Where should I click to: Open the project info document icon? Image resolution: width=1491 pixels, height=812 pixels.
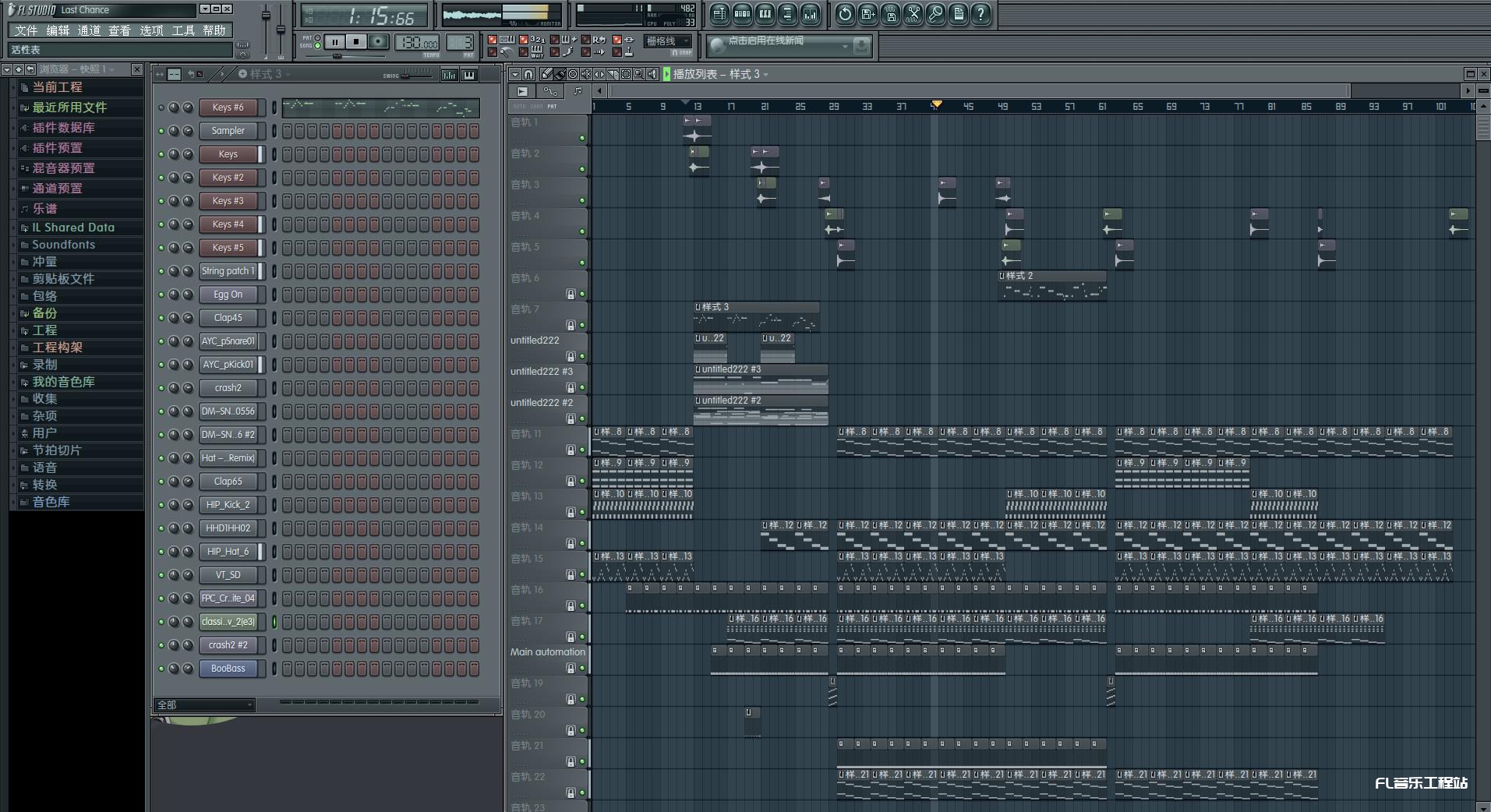pyautogui.click(x=958, y=13)
